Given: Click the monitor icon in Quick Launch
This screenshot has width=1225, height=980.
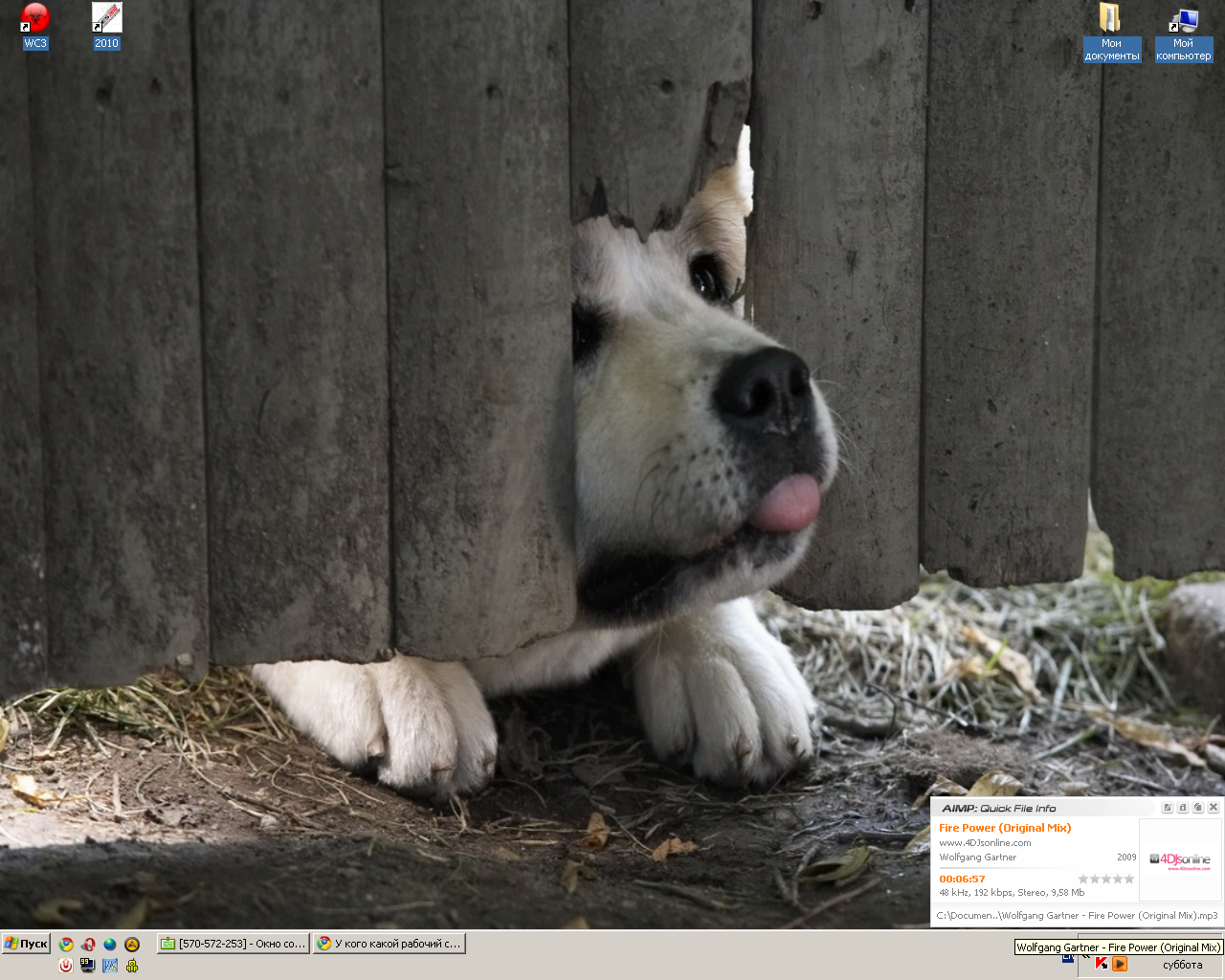Looking at the screenshot, I should (88, 966).
